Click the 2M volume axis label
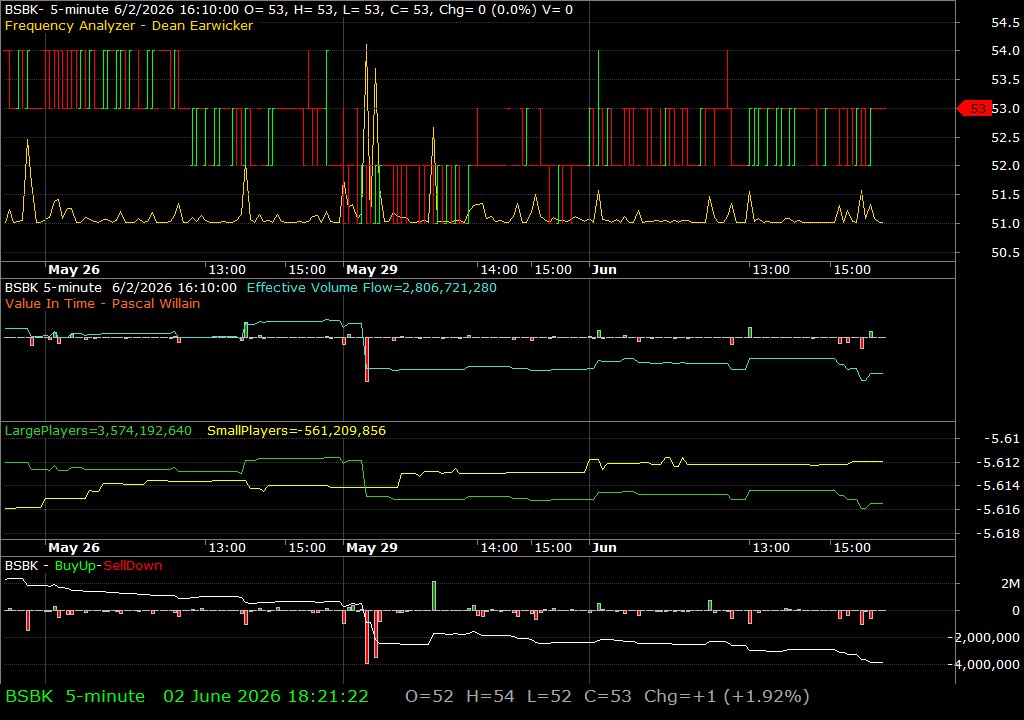This screenshot has height=720, width=1024. [1010, 583]
